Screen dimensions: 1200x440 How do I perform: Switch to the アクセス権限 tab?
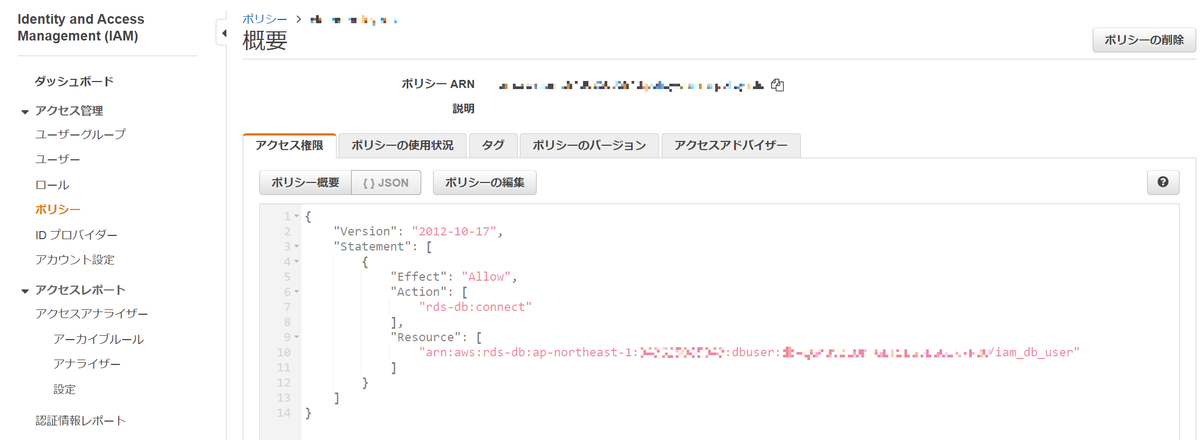click(x=289, y=145)
